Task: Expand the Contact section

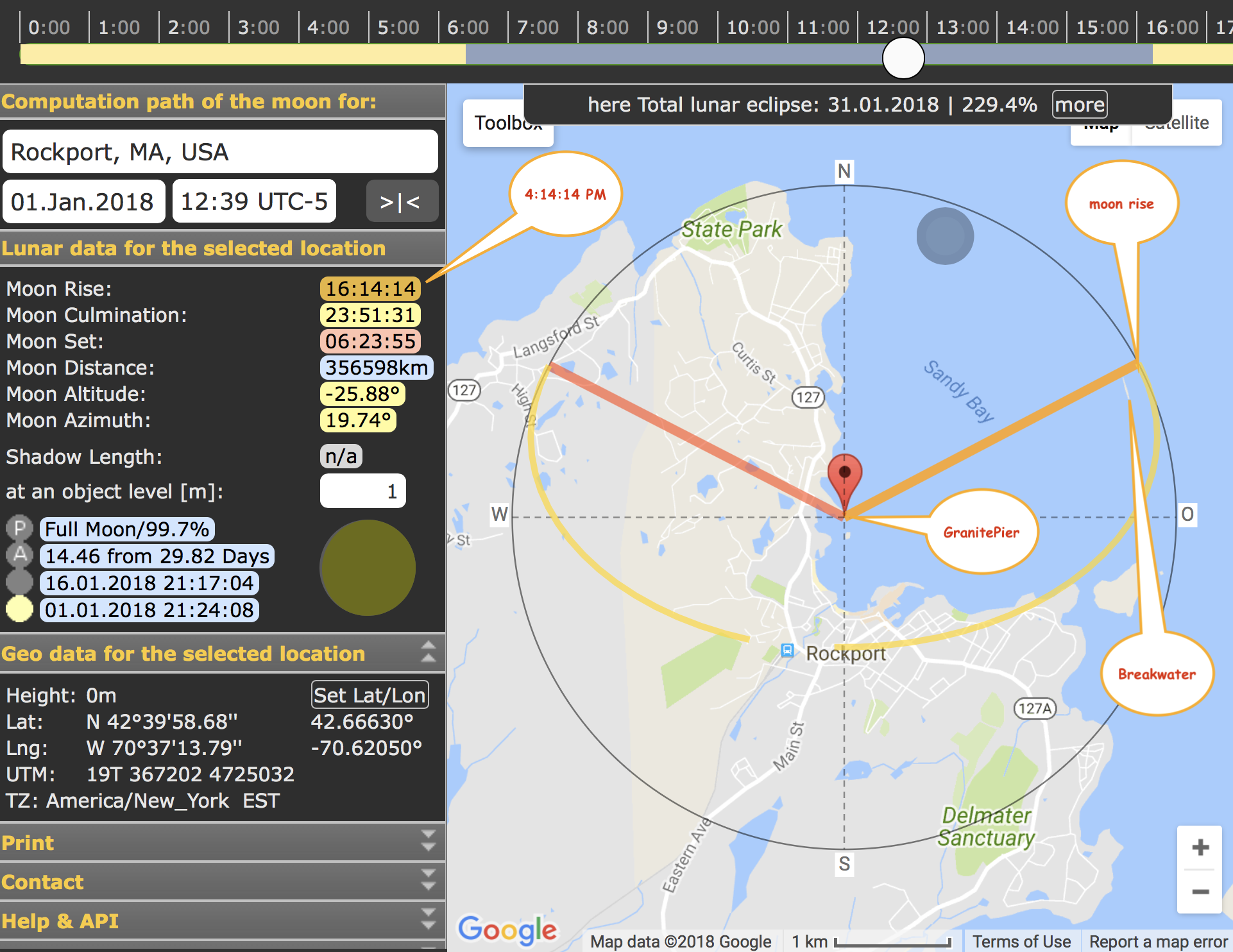Action: [x=428, y=880]
